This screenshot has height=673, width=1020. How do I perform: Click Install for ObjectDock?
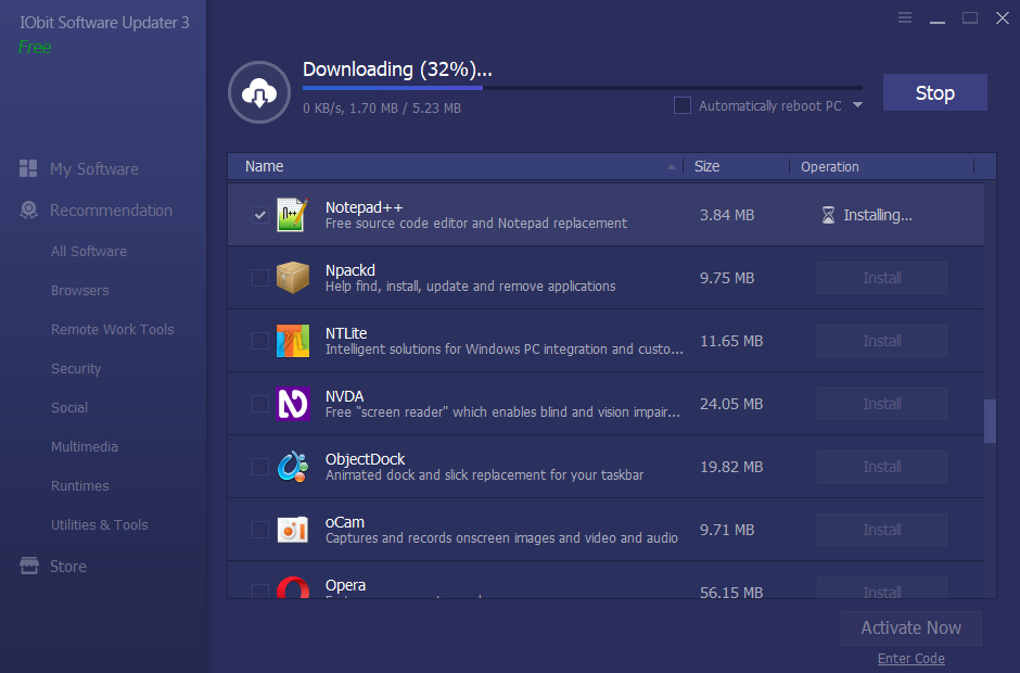[882, 467]
